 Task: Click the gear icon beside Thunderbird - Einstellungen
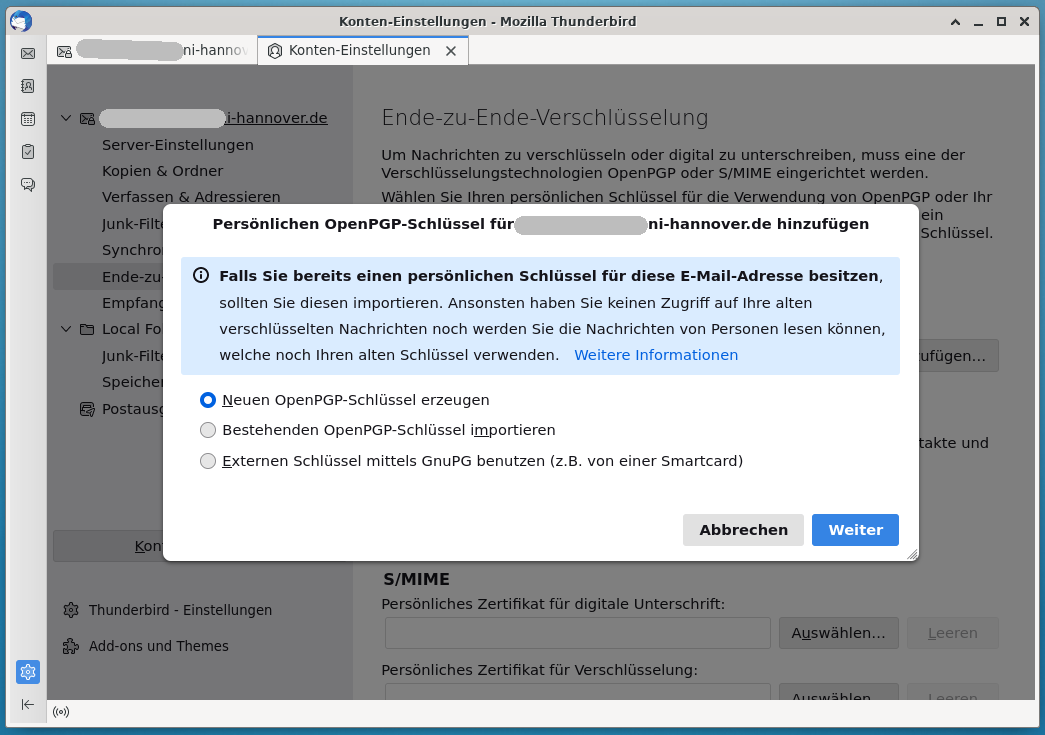coord(71,610)
